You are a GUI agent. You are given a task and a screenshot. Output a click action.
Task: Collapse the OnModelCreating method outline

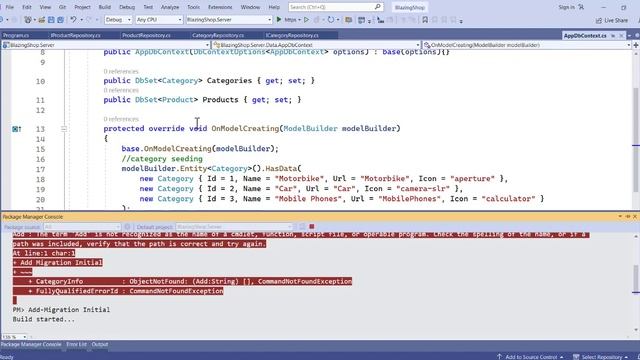[x=64, y=129]
